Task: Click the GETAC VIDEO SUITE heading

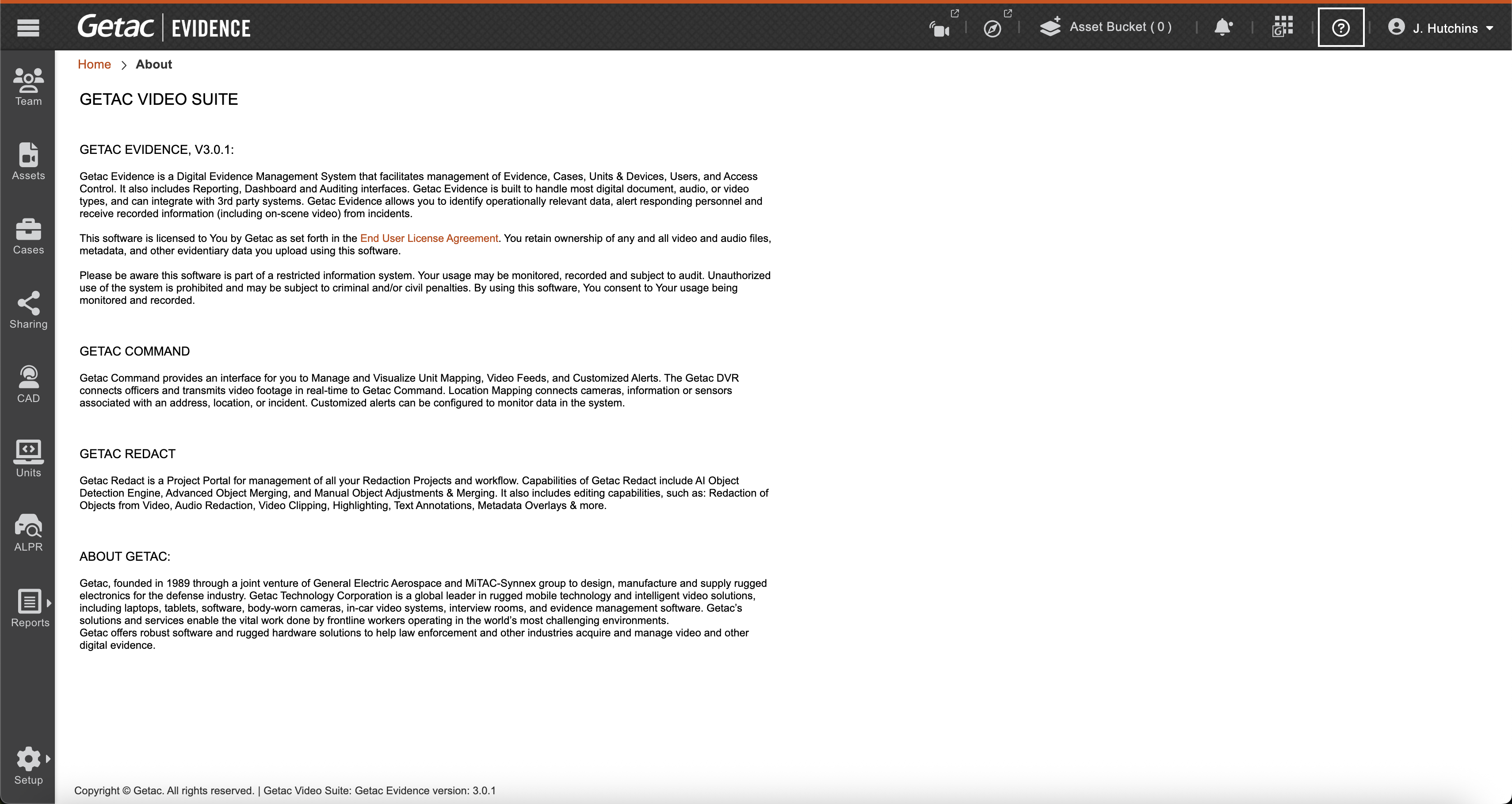Action: (x=158, y=99)
